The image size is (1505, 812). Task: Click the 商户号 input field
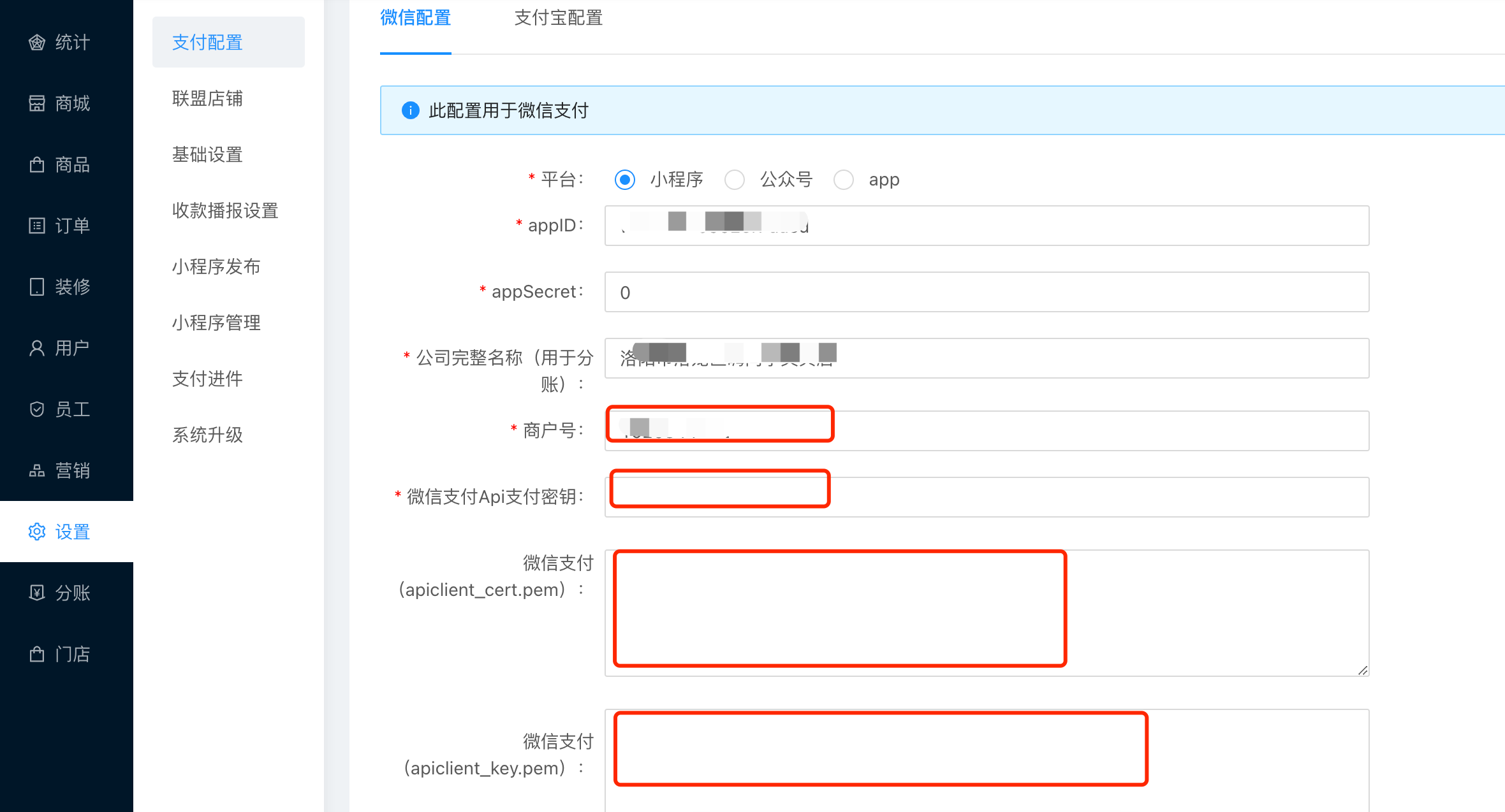coord(987,431)
